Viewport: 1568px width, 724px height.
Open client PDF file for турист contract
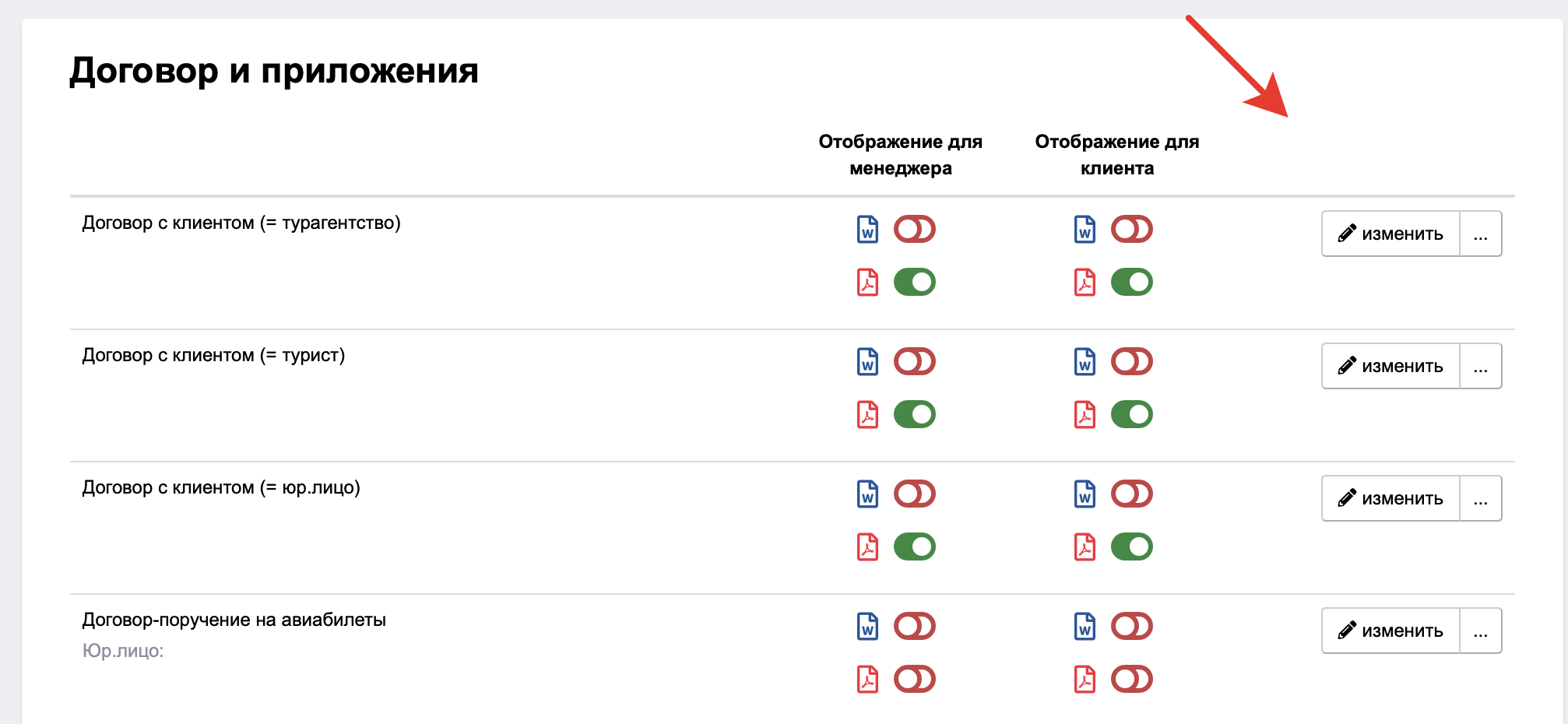tap(1085, 415)
